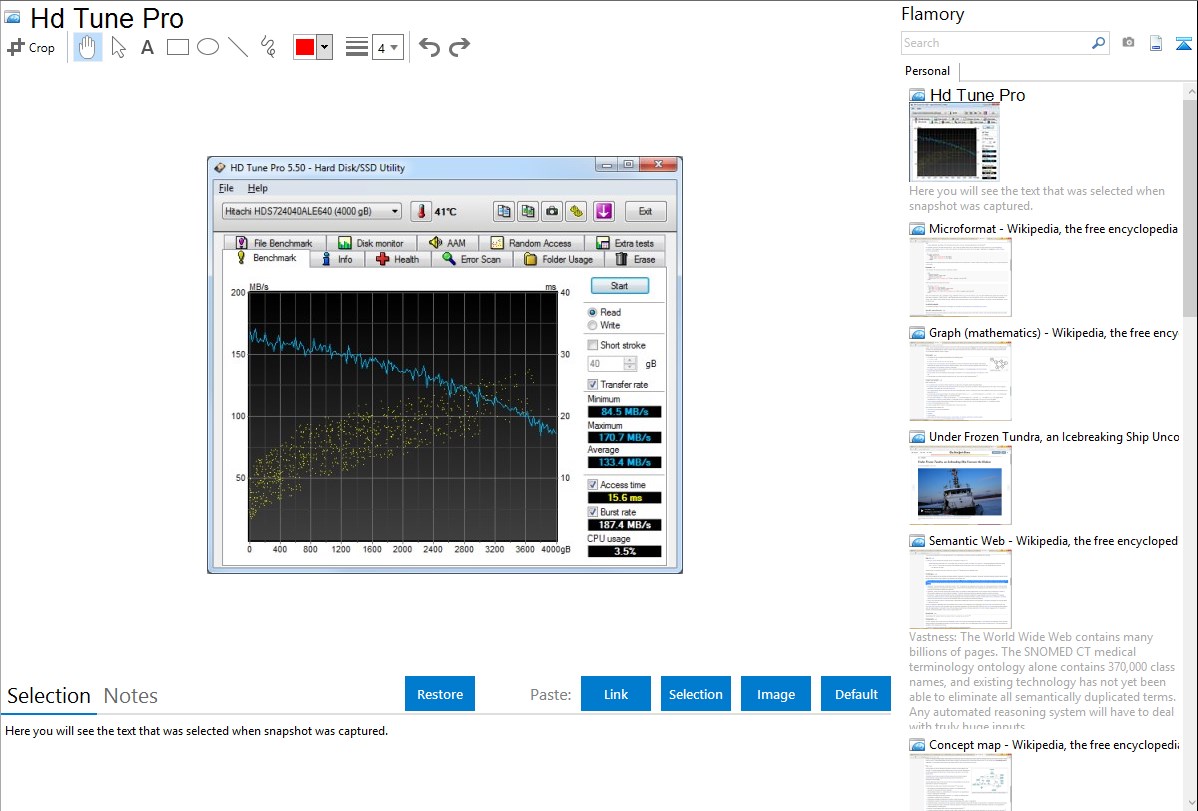Click the thermometer temperature icon
The height and width of the screenshot is (811, 1198).
click(x=420, y=212)
